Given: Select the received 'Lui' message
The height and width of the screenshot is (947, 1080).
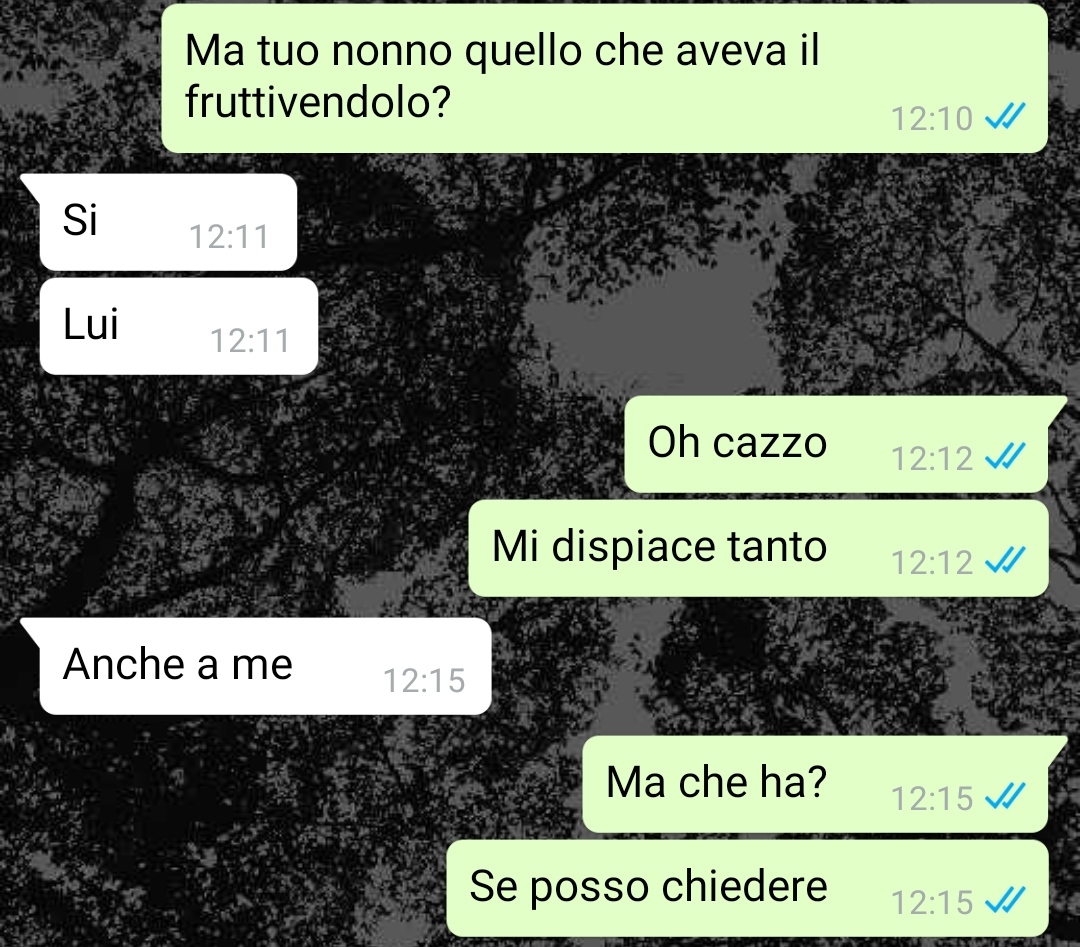Looking at the screenshot, I should [x=179, y=326].
